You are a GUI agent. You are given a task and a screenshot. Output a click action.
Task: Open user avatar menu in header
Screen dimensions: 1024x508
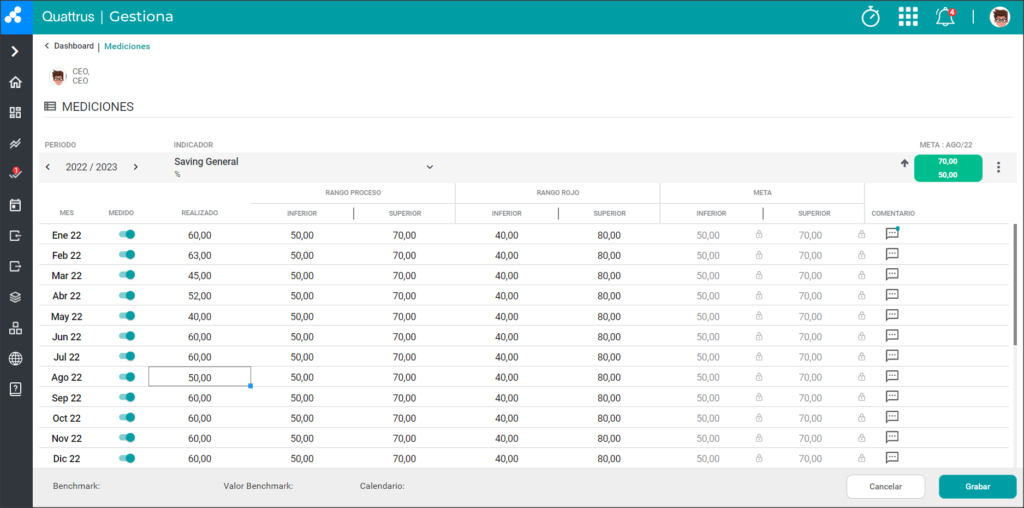point(1000,17)
